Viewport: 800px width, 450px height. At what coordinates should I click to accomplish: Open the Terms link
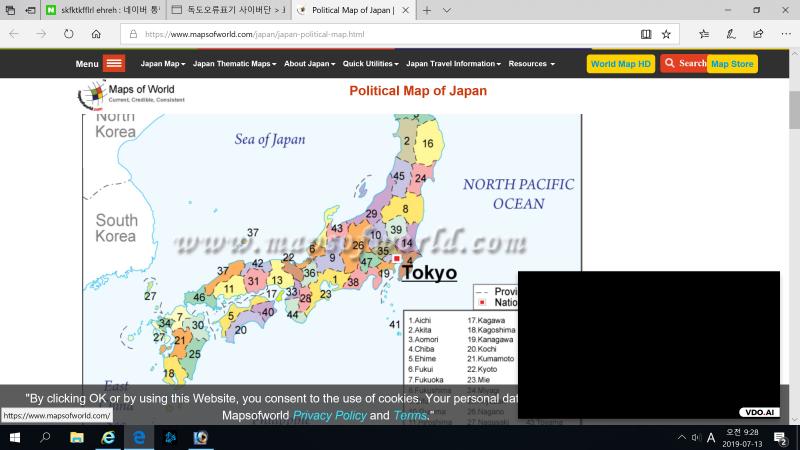(x=410, y=415)
